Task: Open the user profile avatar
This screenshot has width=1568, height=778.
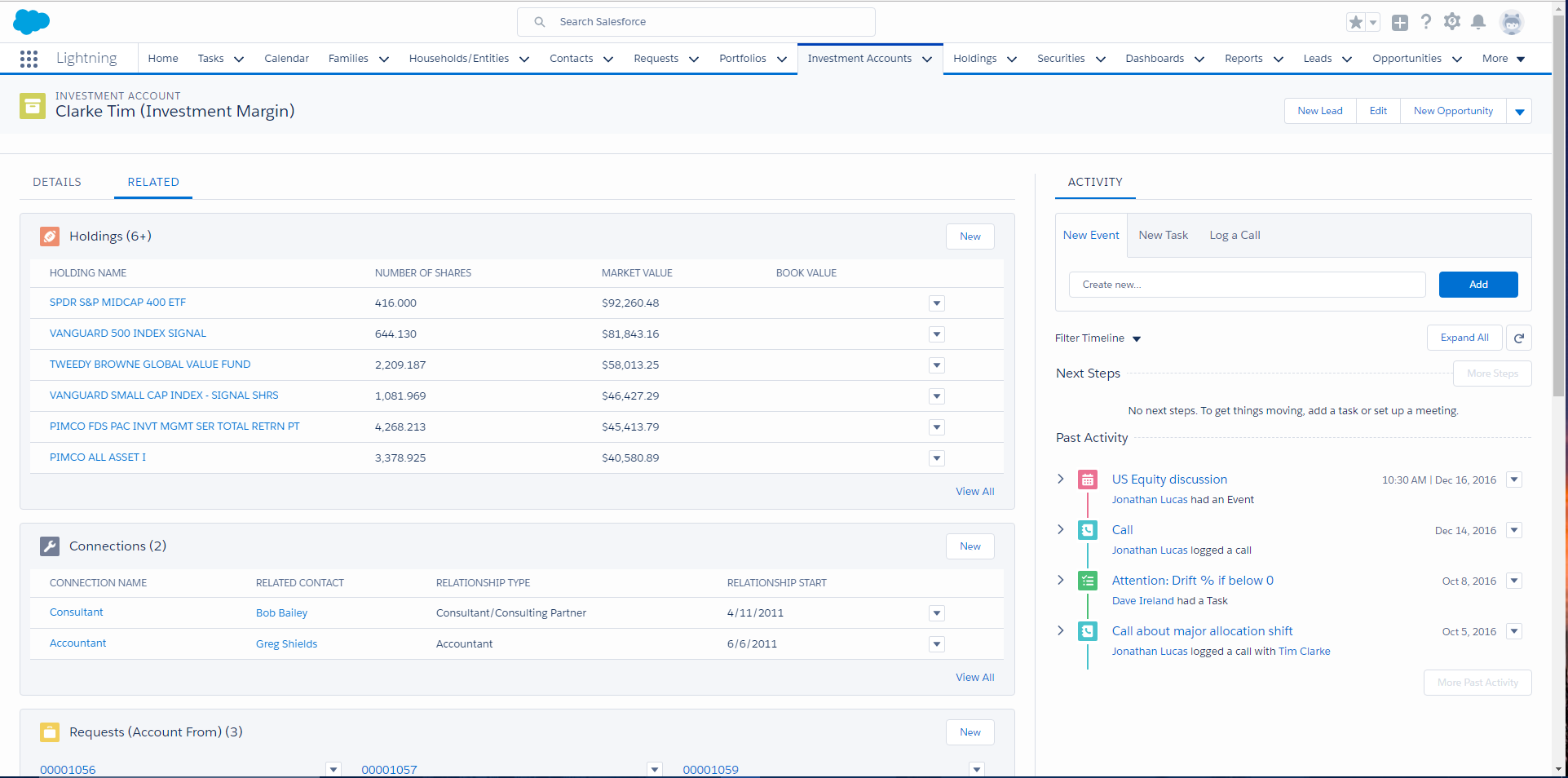Action: (1512, 23)
